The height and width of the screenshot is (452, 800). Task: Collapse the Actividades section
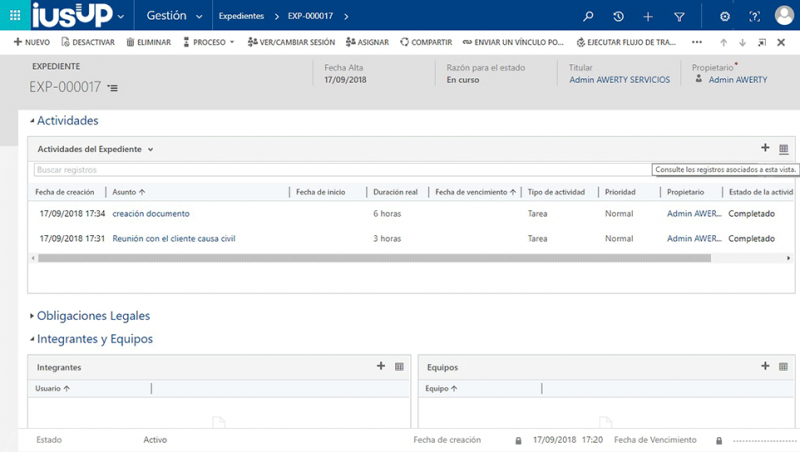[x=64, y=121]
